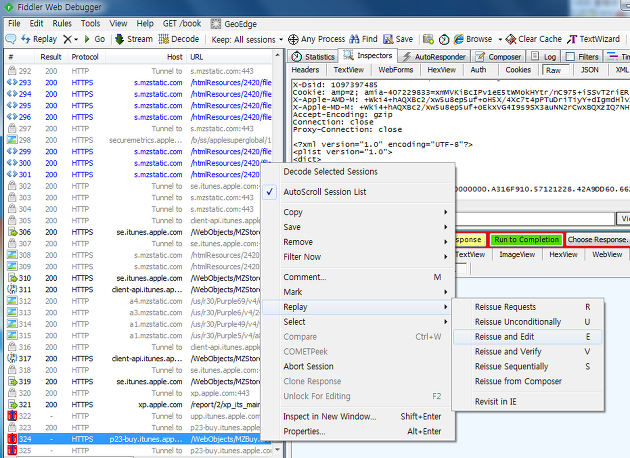This screenshot has height=458, width=630.
Task: Choose Comment... in context menu
Action: (x=358, y=277)
